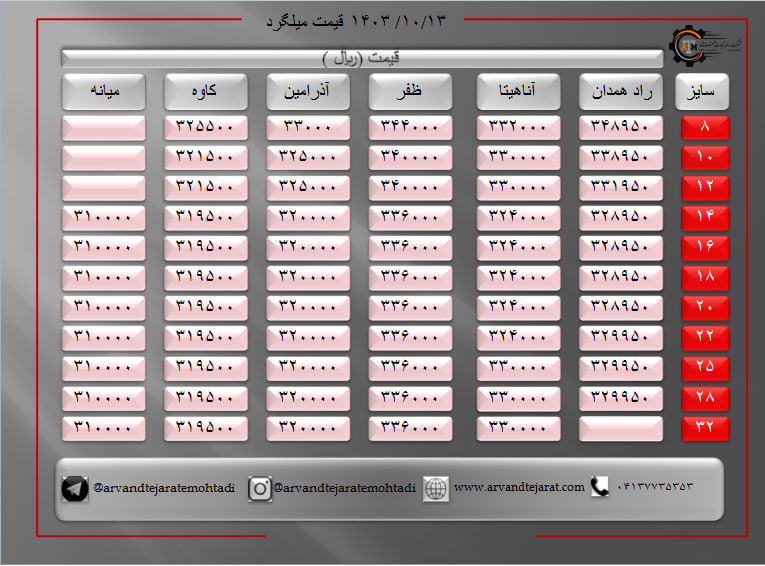
Task: Click کاوه price for size ۱۰
Action: pos(206,158)
